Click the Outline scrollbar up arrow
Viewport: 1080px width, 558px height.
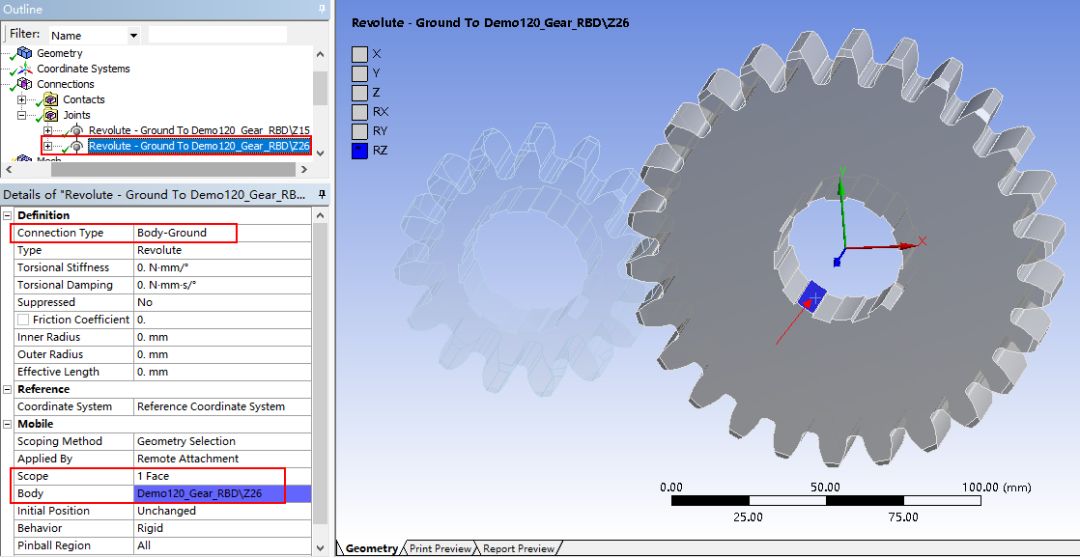(x=320, y=54)
